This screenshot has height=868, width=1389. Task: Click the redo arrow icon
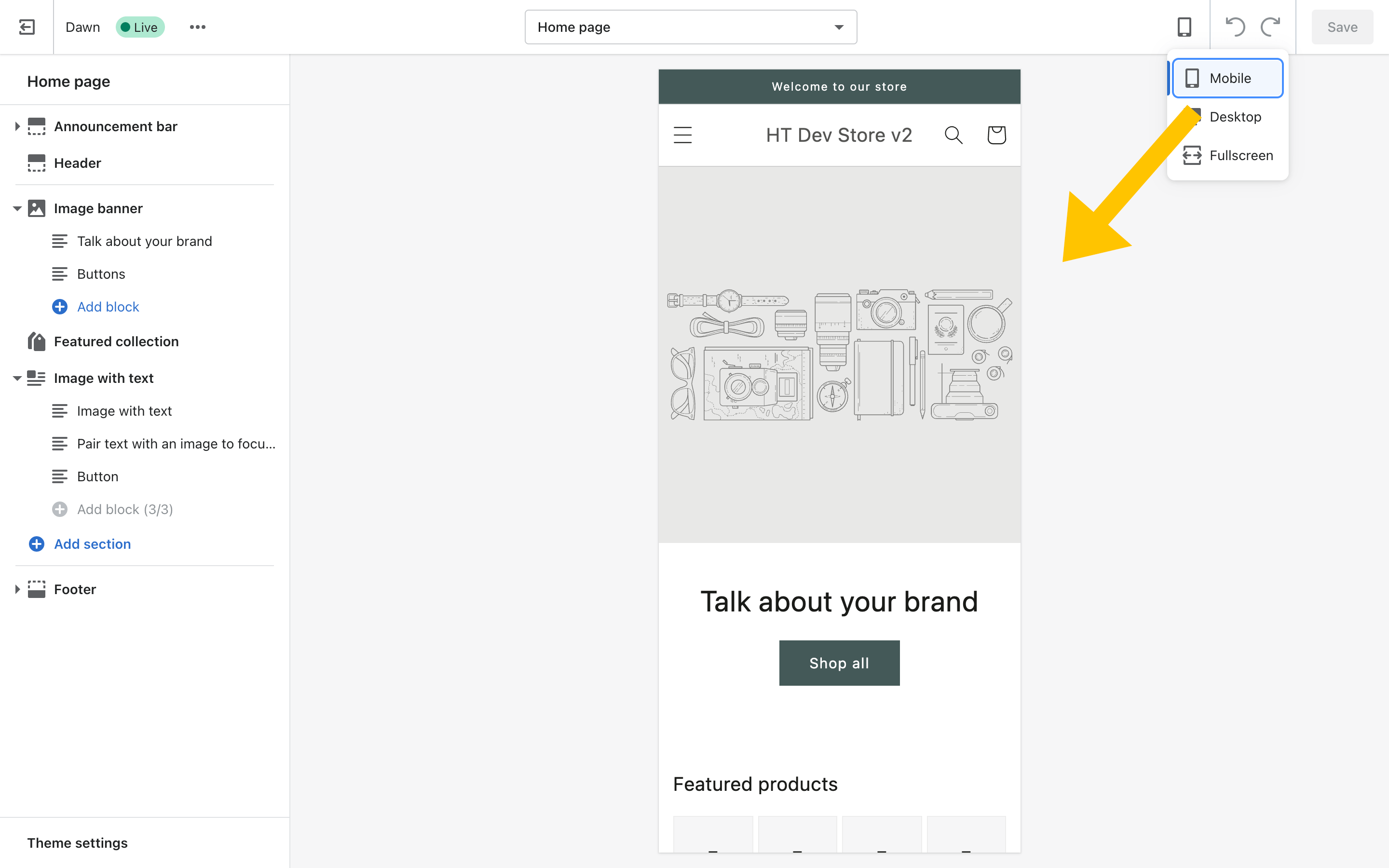tap(1271, 26)
